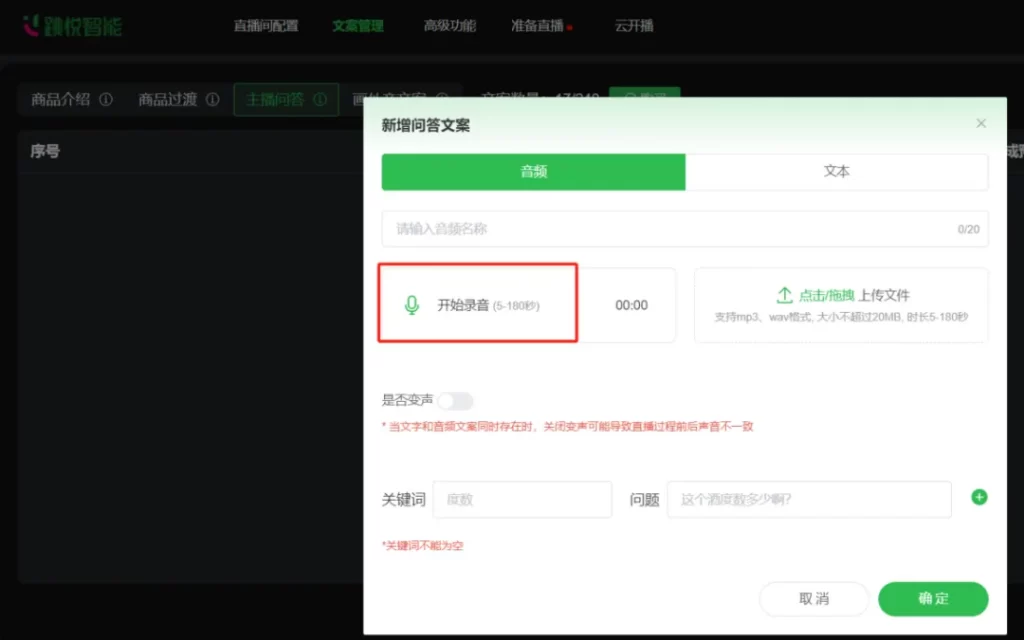Click the 0/20 character counter

pyautogui.click(x=968, y=229)
